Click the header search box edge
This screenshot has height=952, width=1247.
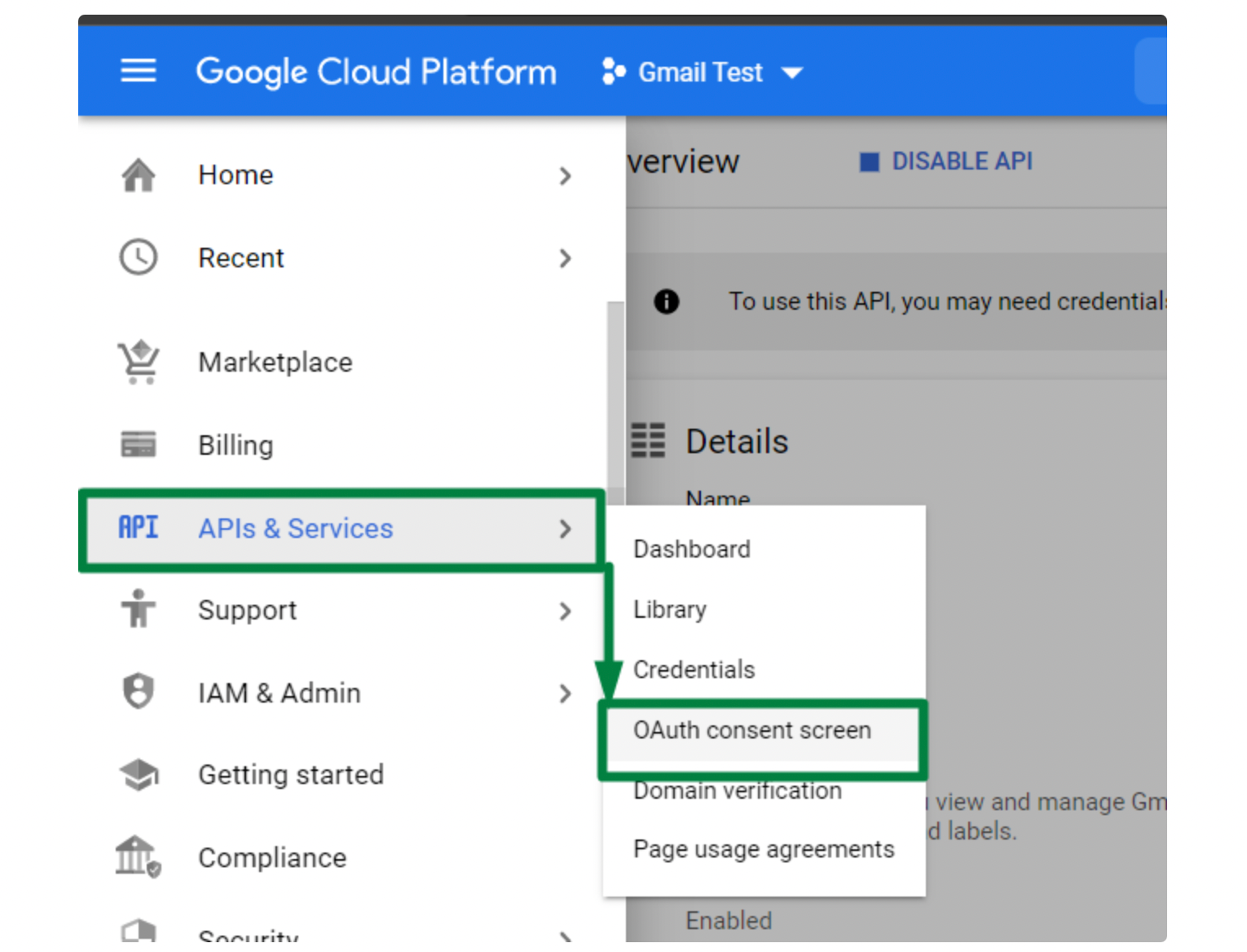pyautogui.click(x=1151, y=71)
